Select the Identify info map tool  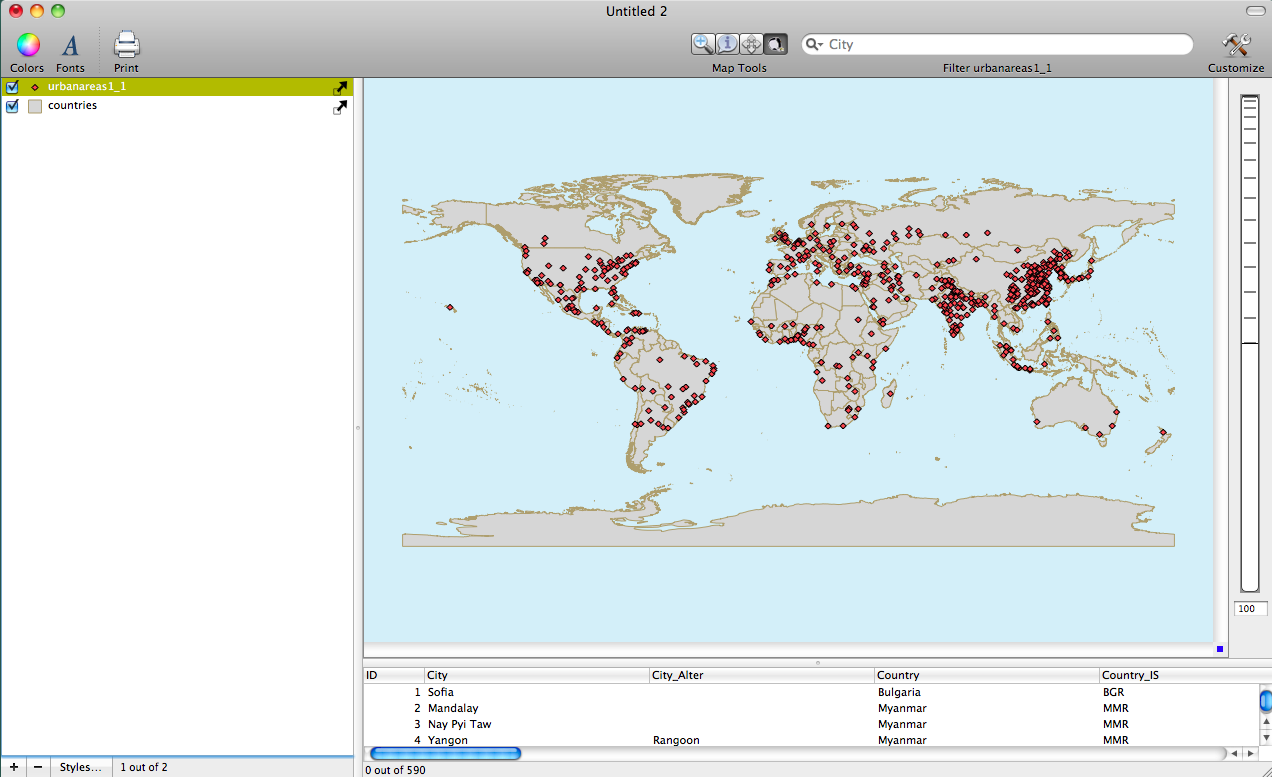point(727,44)
